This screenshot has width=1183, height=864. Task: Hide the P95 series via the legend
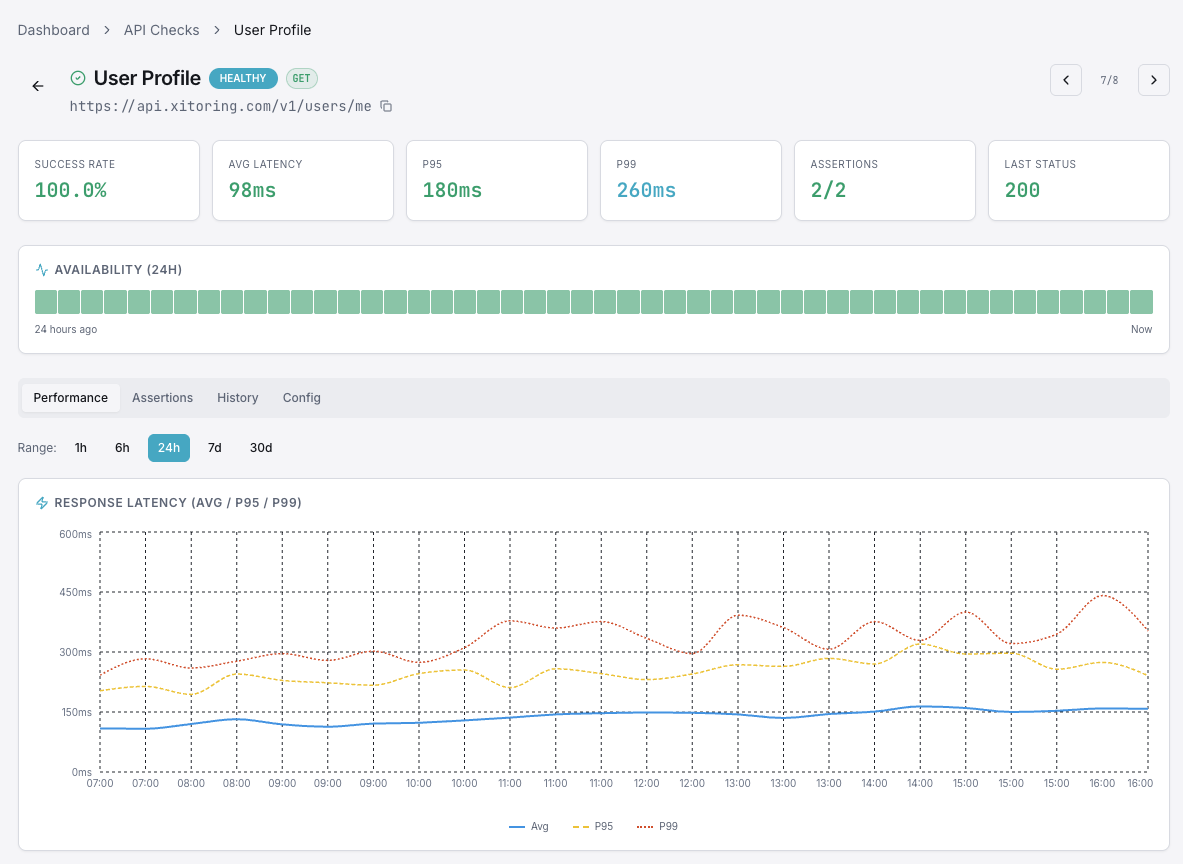[x=592, y=826]
